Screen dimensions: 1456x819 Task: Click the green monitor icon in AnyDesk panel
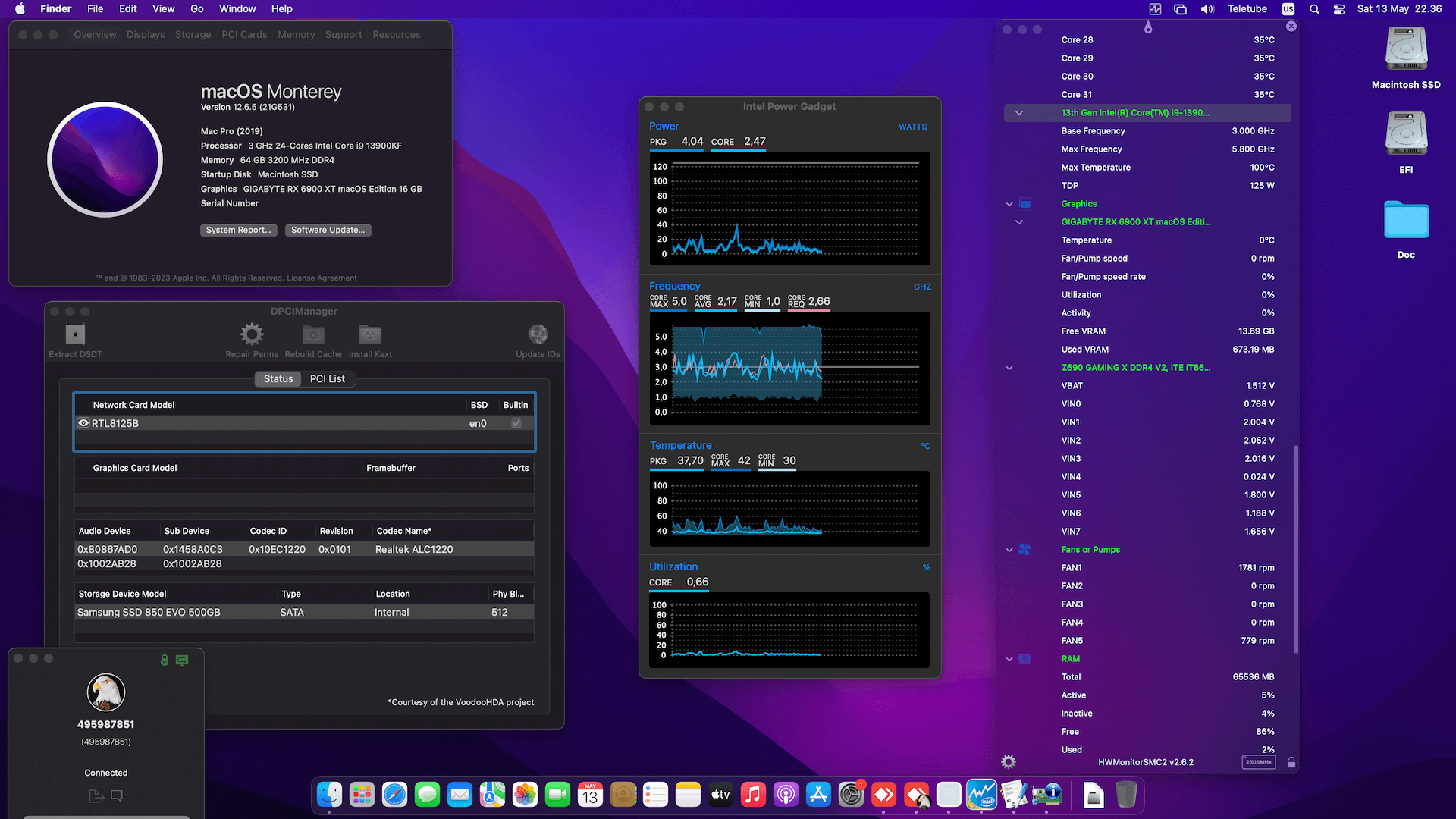click(x=182, y=660)
